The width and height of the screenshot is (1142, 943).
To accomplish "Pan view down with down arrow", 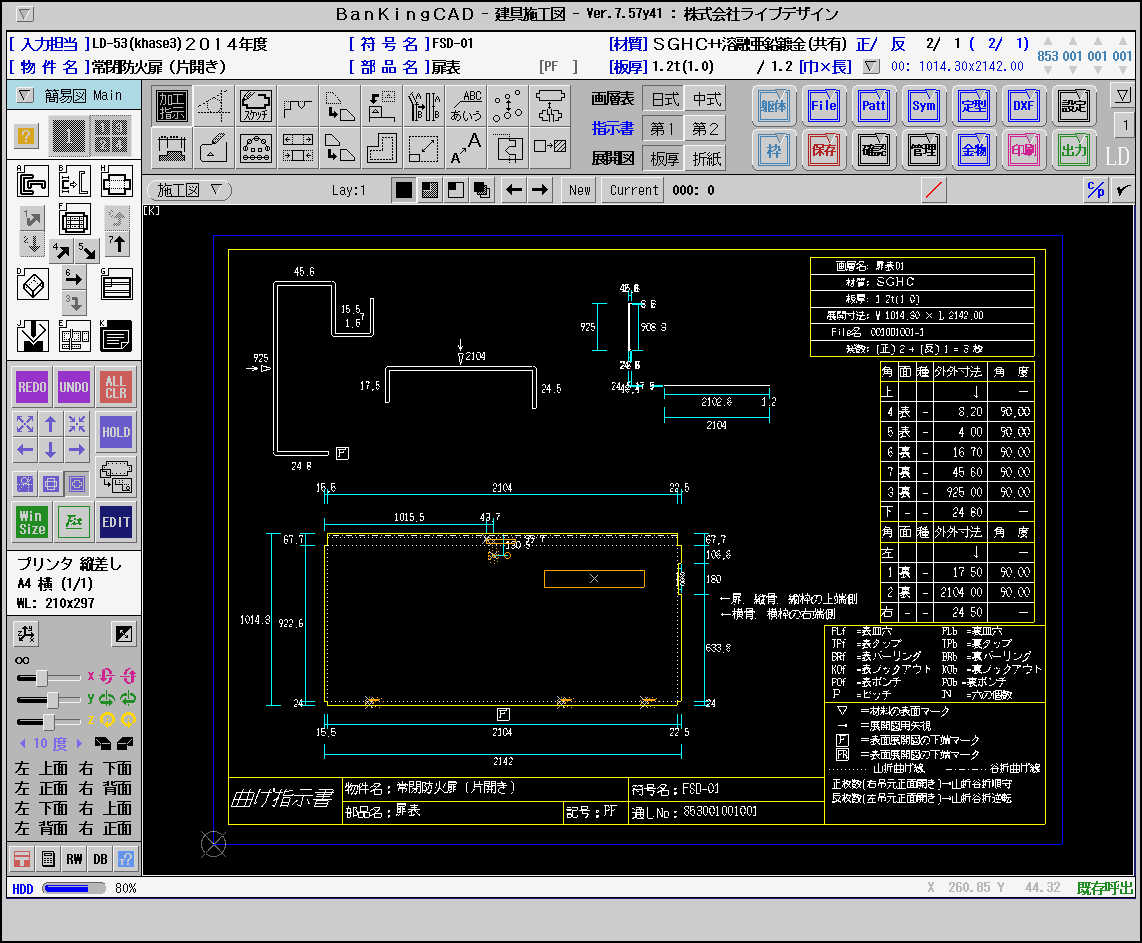I will [50, 449].
